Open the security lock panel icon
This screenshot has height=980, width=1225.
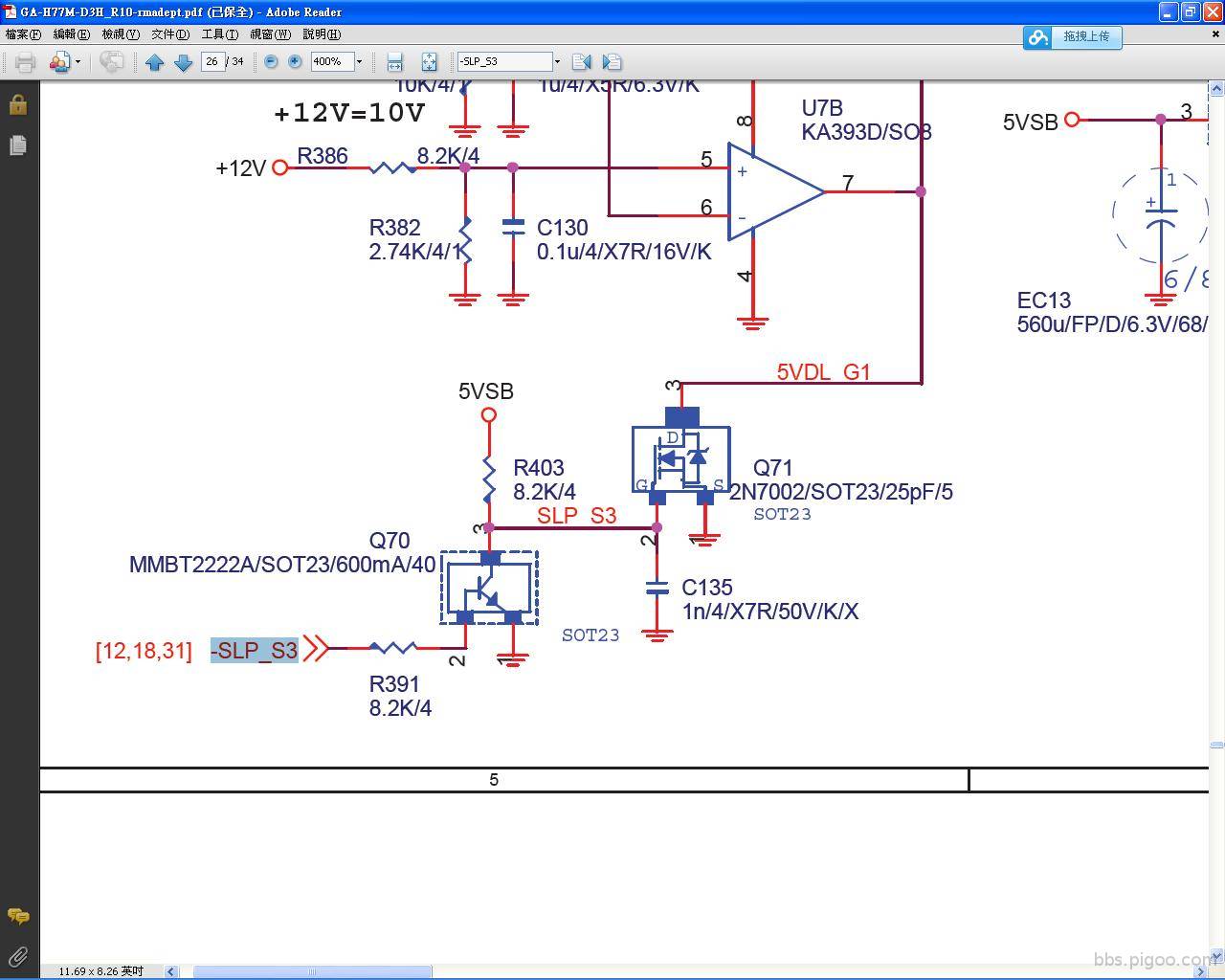(x=18, y=104)
